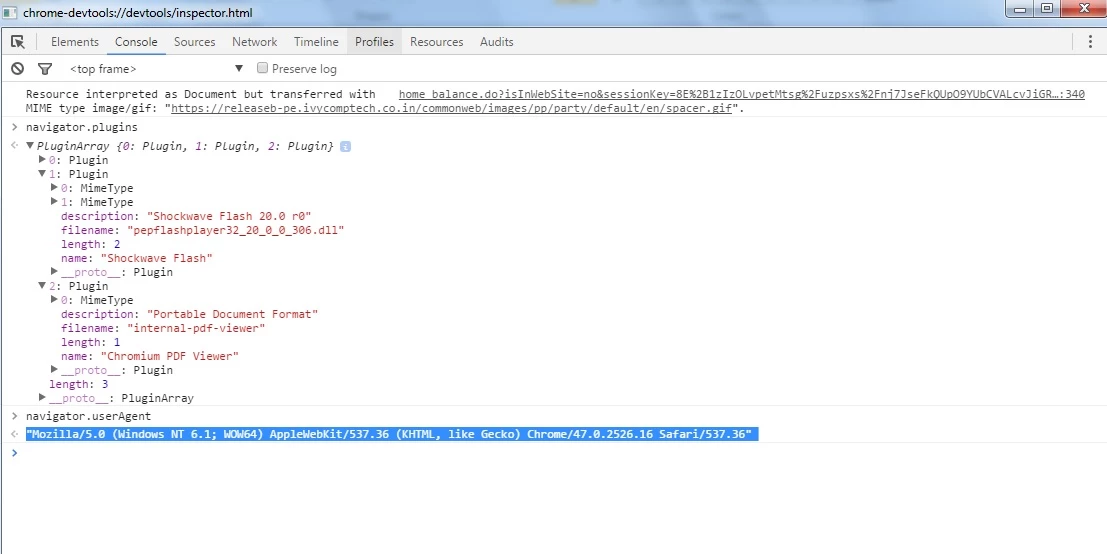Collapse the PluginArray object tree
1107x554 pixels.
click(x=30, y=145)
